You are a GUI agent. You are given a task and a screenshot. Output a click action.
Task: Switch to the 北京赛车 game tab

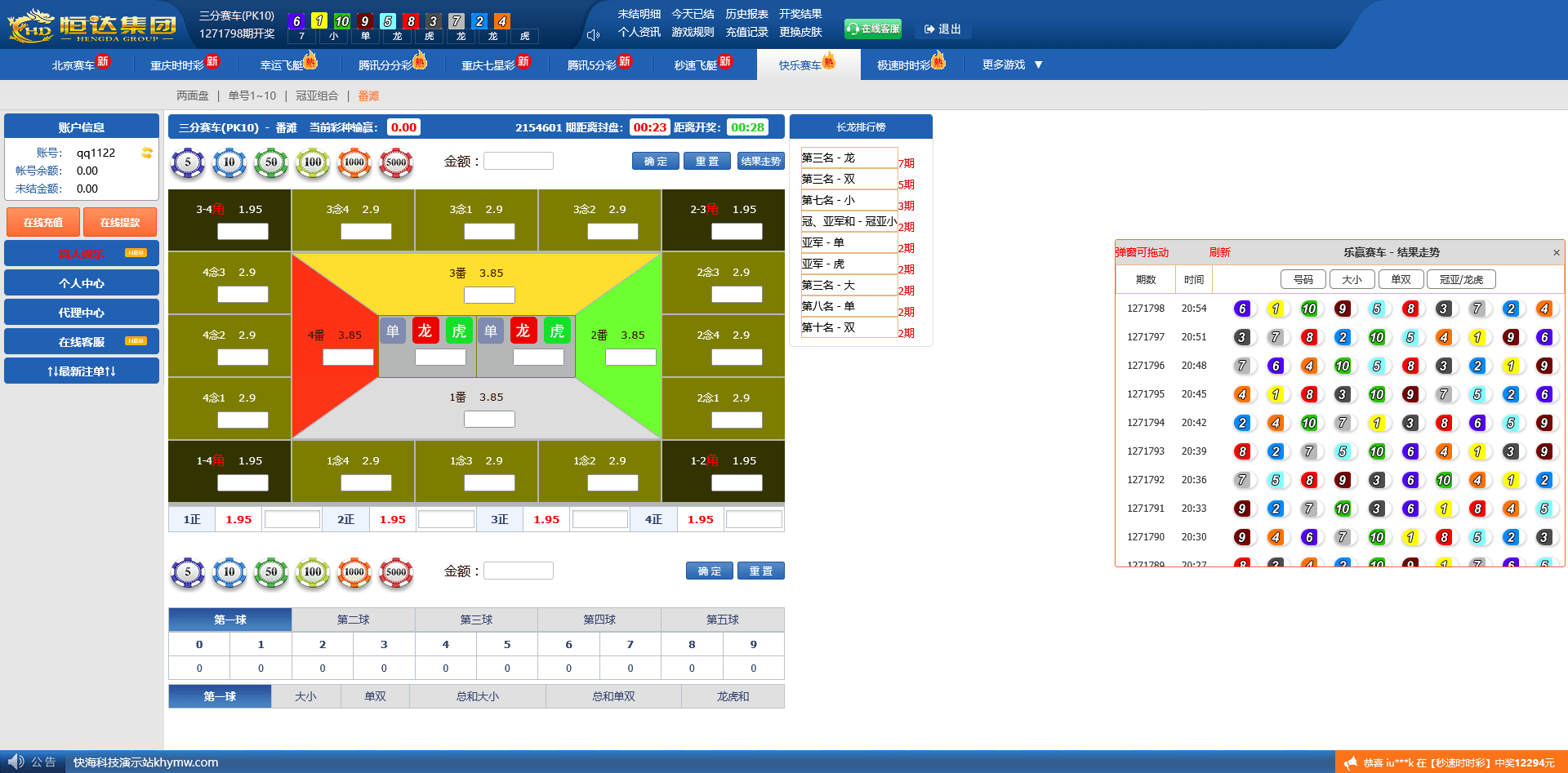73,65
